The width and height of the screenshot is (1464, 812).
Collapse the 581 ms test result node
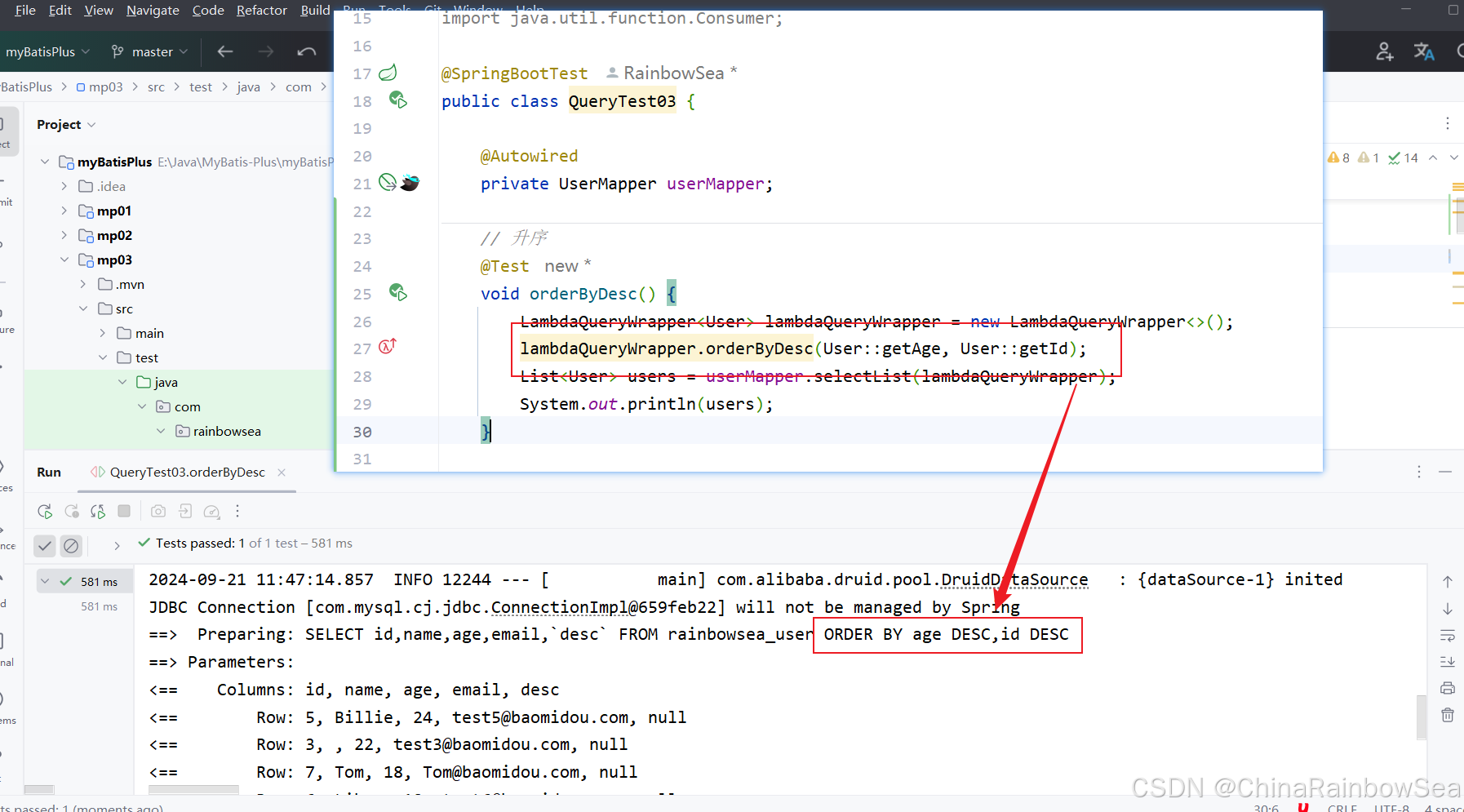(x=45, y=581)
